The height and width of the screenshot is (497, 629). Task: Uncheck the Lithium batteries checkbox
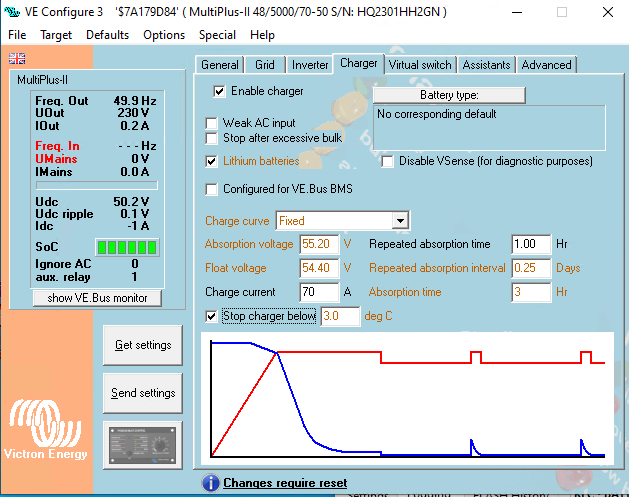coord(212,161)
